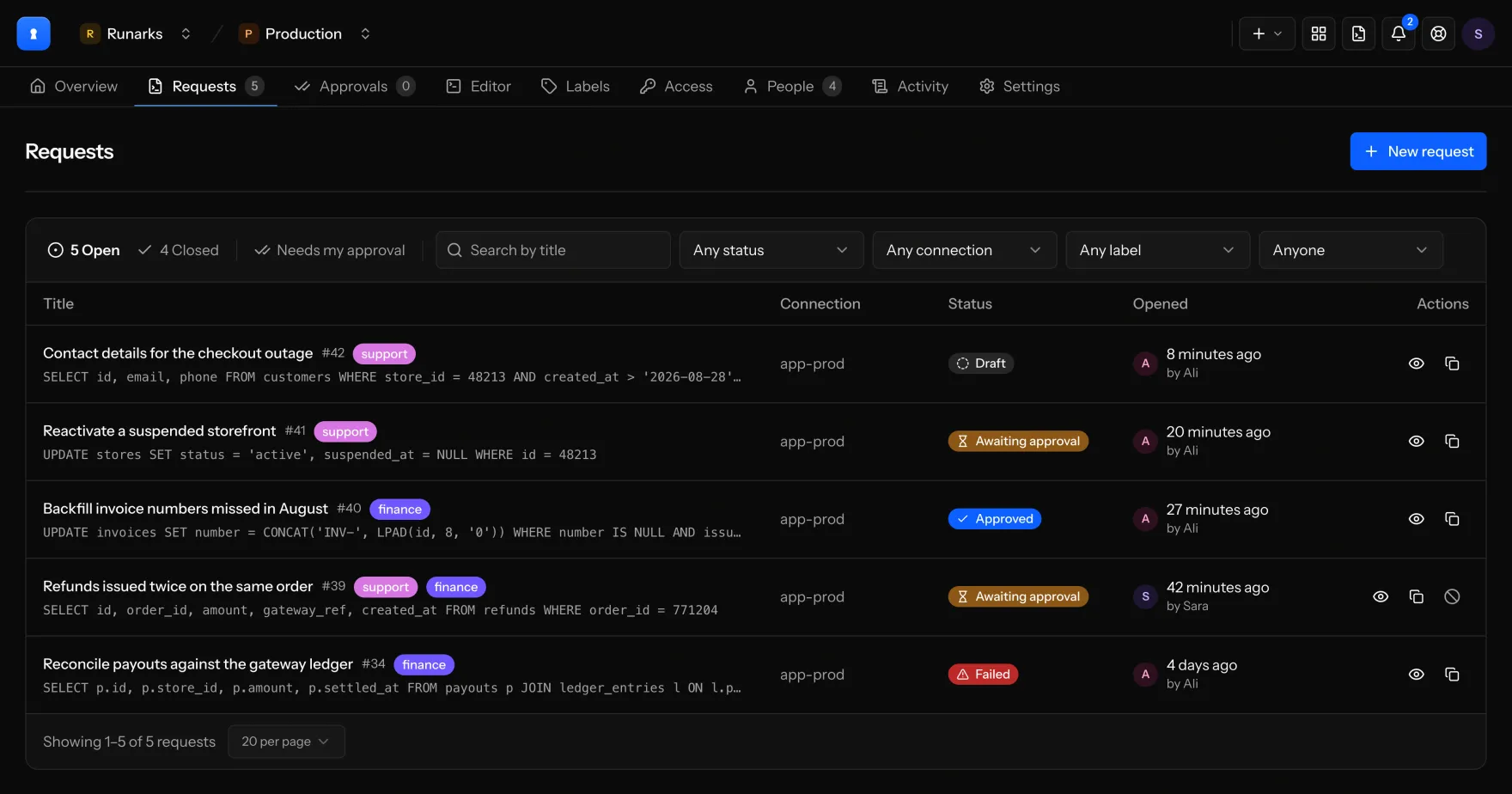Expand the Anyone author dropdown
The width and height of the screenshot is (1512, 794).
(1351, 250)
